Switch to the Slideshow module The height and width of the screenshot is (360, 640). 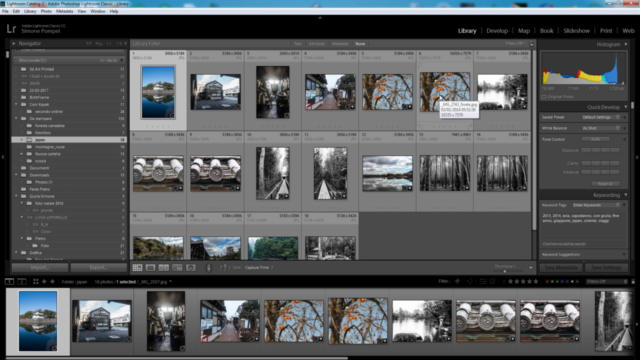click(x=576, y=31)
